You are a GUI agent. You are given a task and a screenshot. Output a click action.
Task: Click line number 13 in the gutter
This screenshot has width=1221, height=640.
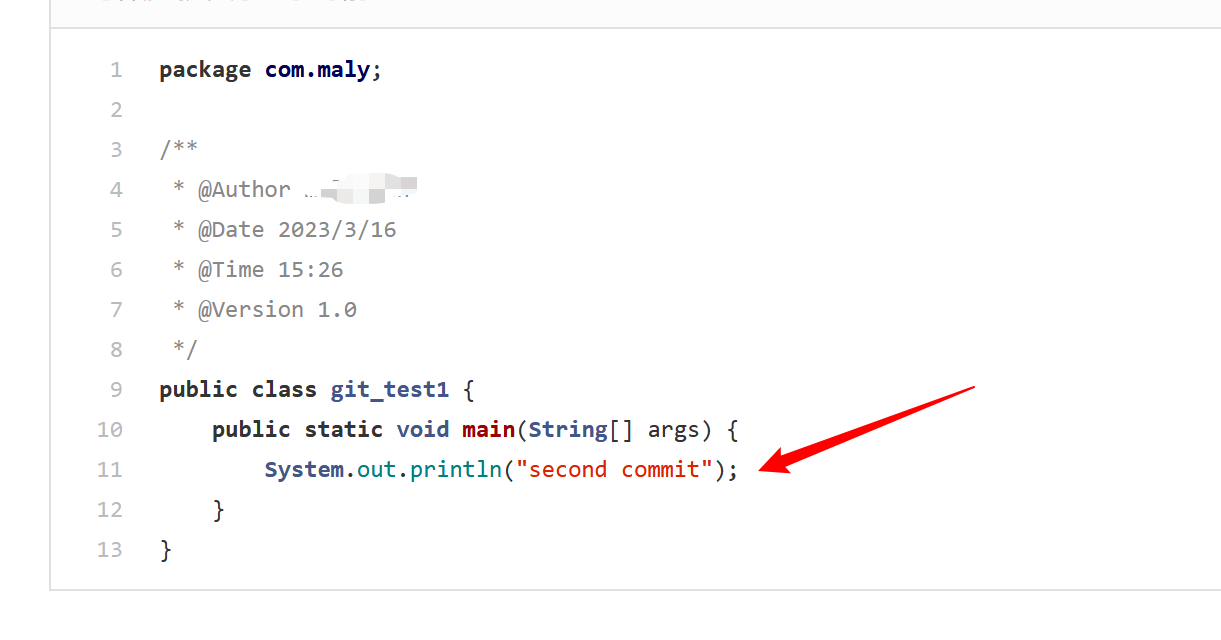point(110,550)
